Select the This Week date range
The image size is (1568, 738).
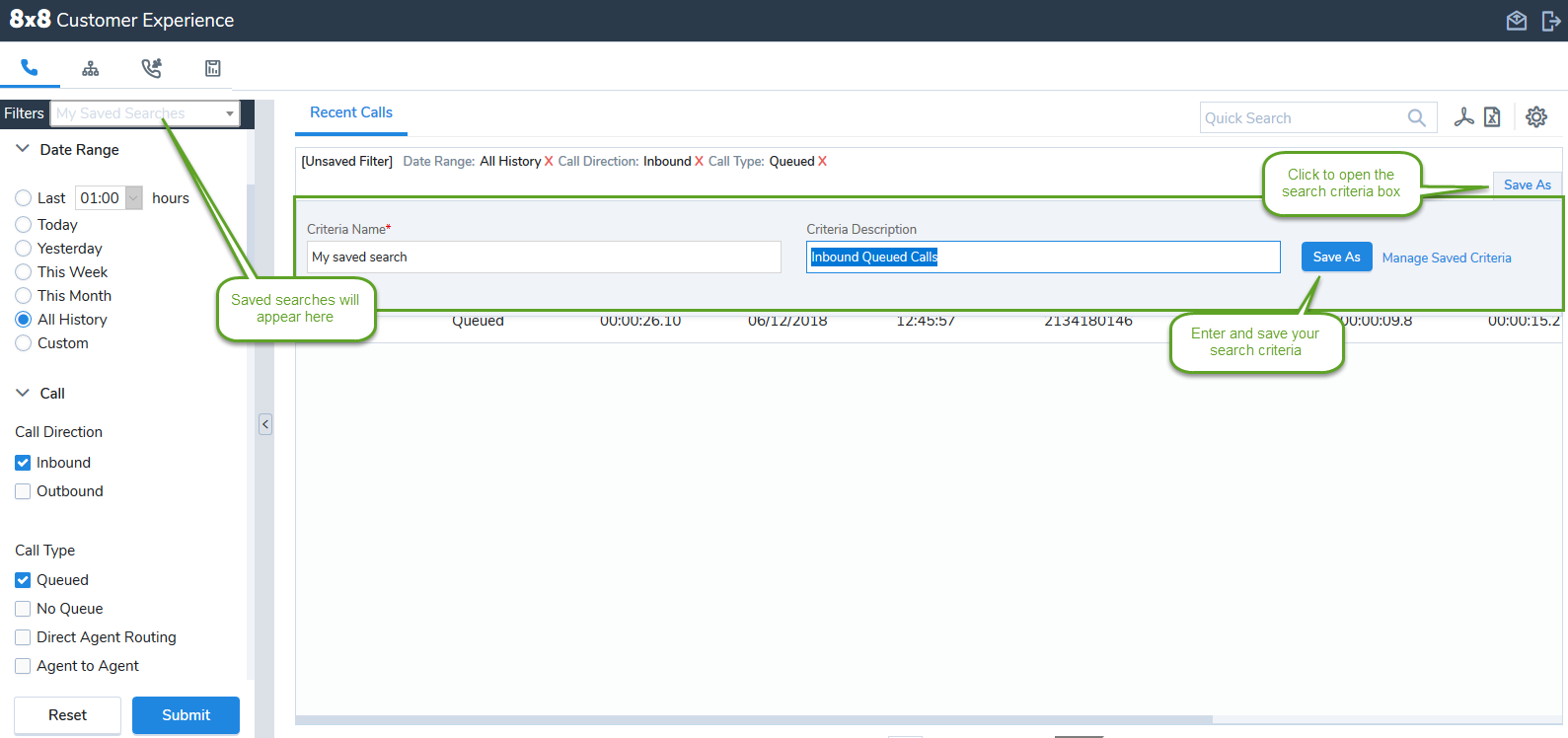[24, 272]
